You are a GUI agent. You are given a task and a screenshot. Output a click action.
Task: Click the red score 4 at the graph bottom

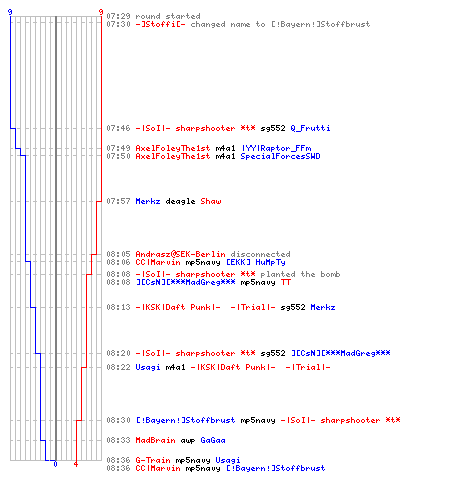coord(76,464)
